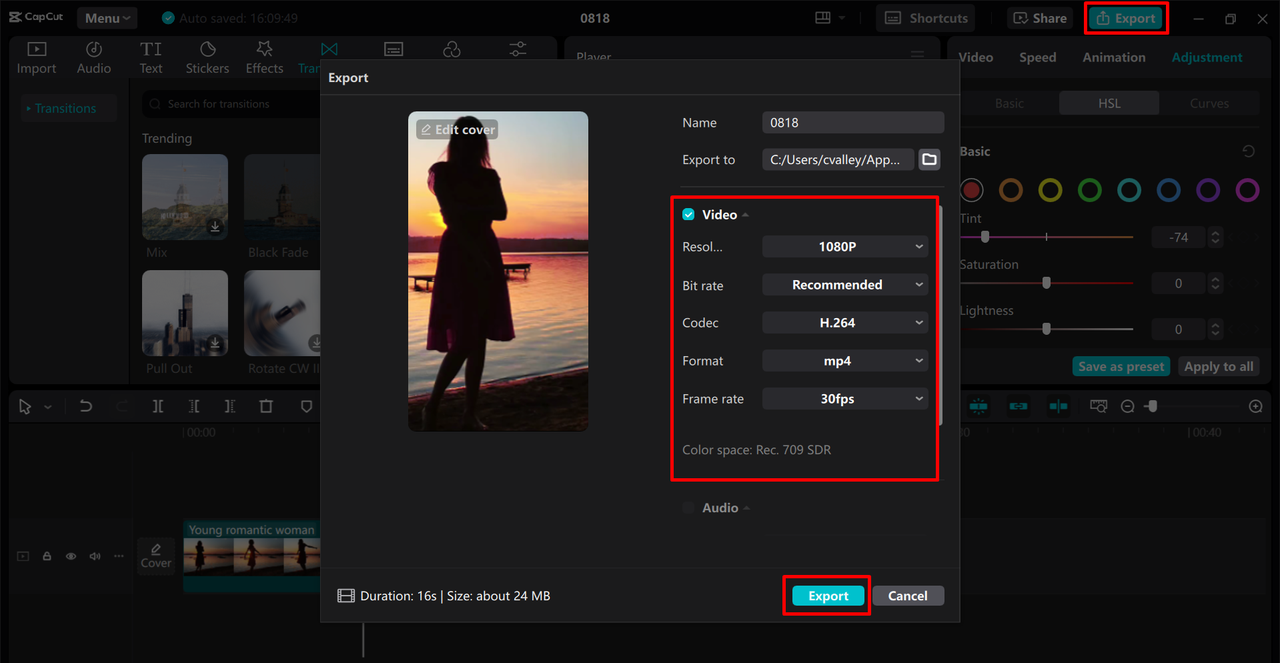Click the delete-right trim tool
Image resolution: width=1280 pixels, height=663 pixels.
tap(230, 407)
